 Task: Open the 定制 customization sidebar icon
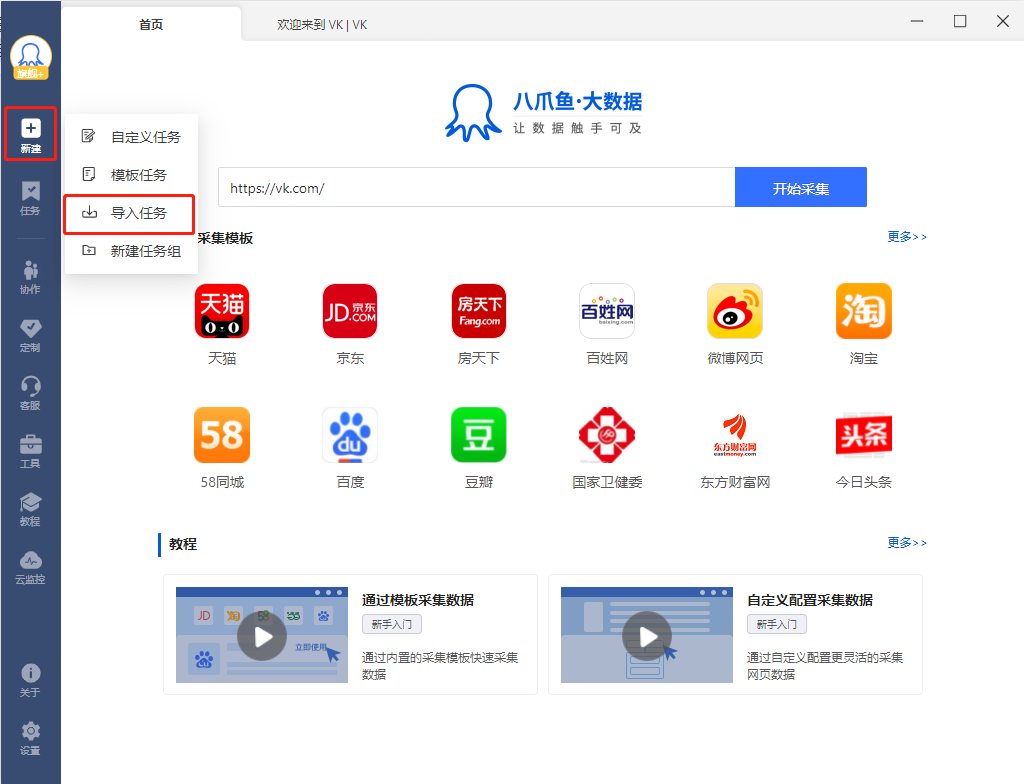coord(31,336)
